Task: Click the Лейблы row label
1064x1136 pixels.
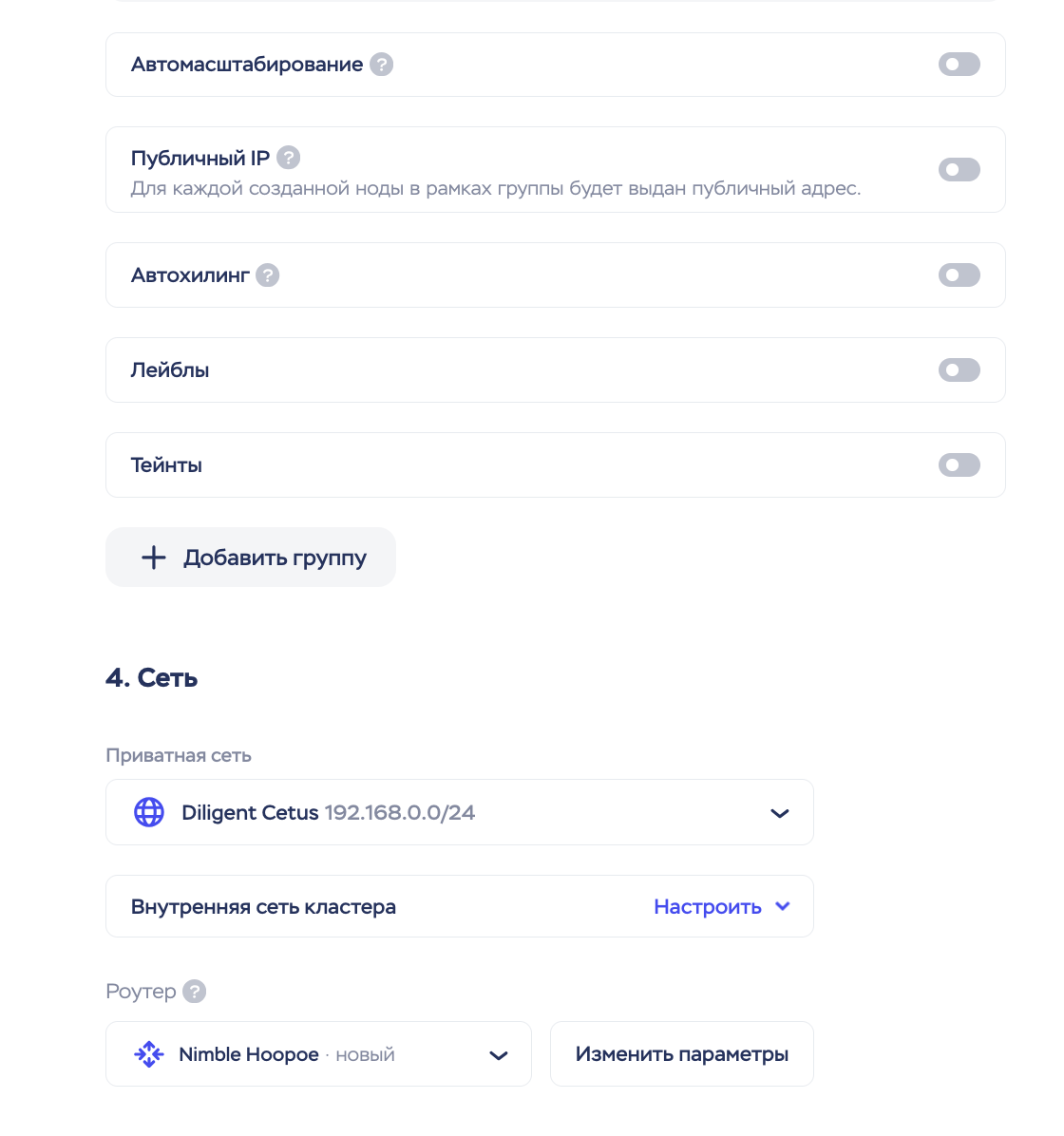Action: [170, 370]
